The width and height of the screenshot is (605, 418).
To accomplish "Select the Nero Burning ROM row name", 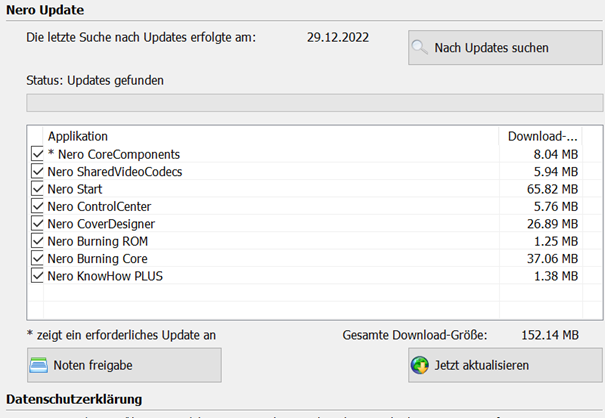I will (x=99, y=241).
